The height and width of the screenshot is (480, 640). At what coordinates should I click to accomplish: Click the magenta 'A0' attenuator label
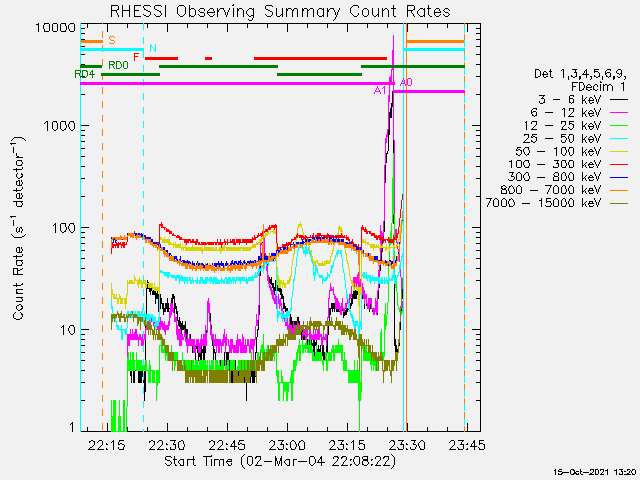click(406, 82)
